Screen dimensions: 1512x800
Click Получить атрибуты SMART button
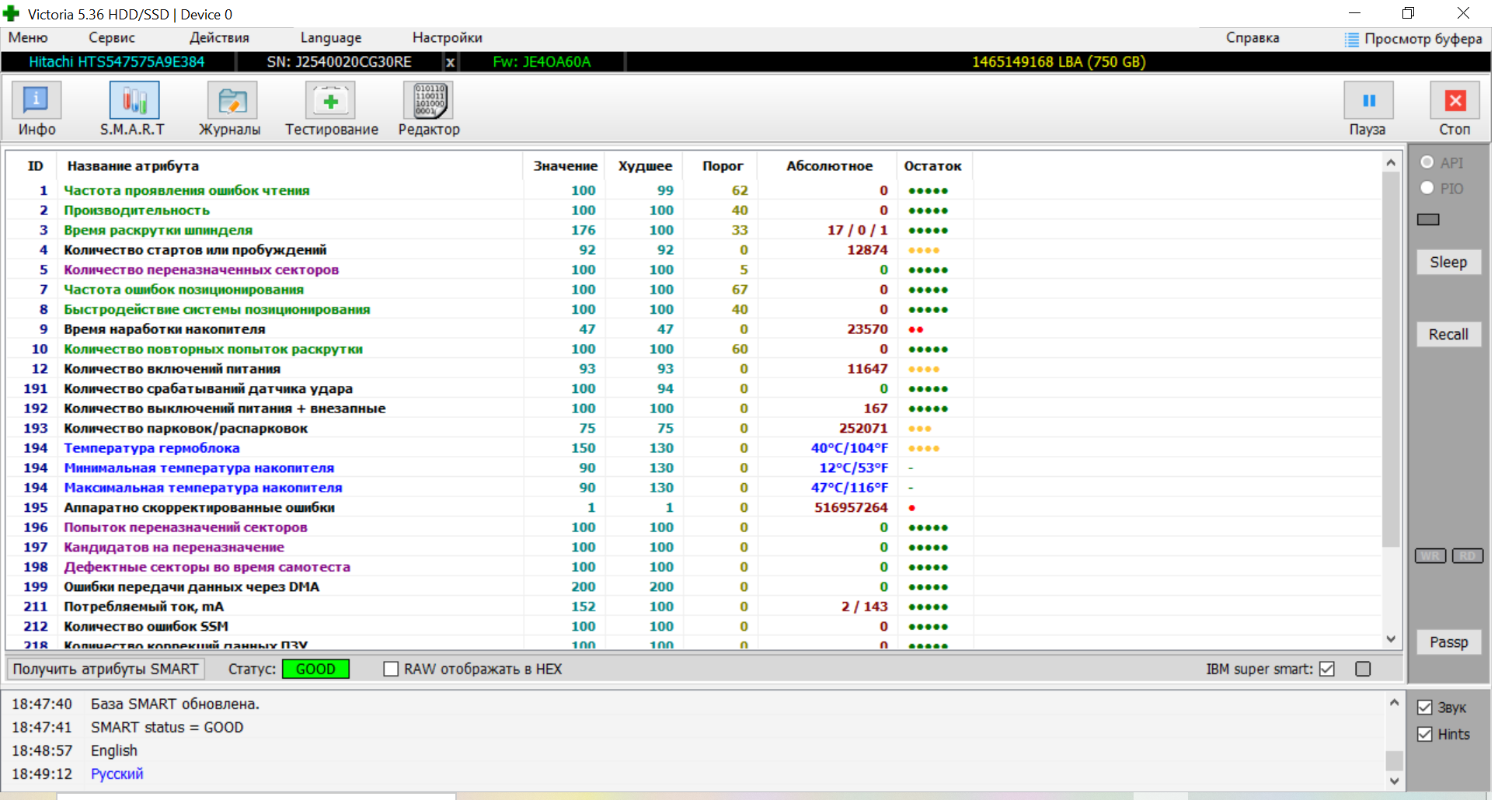click(x=106, y=669)
